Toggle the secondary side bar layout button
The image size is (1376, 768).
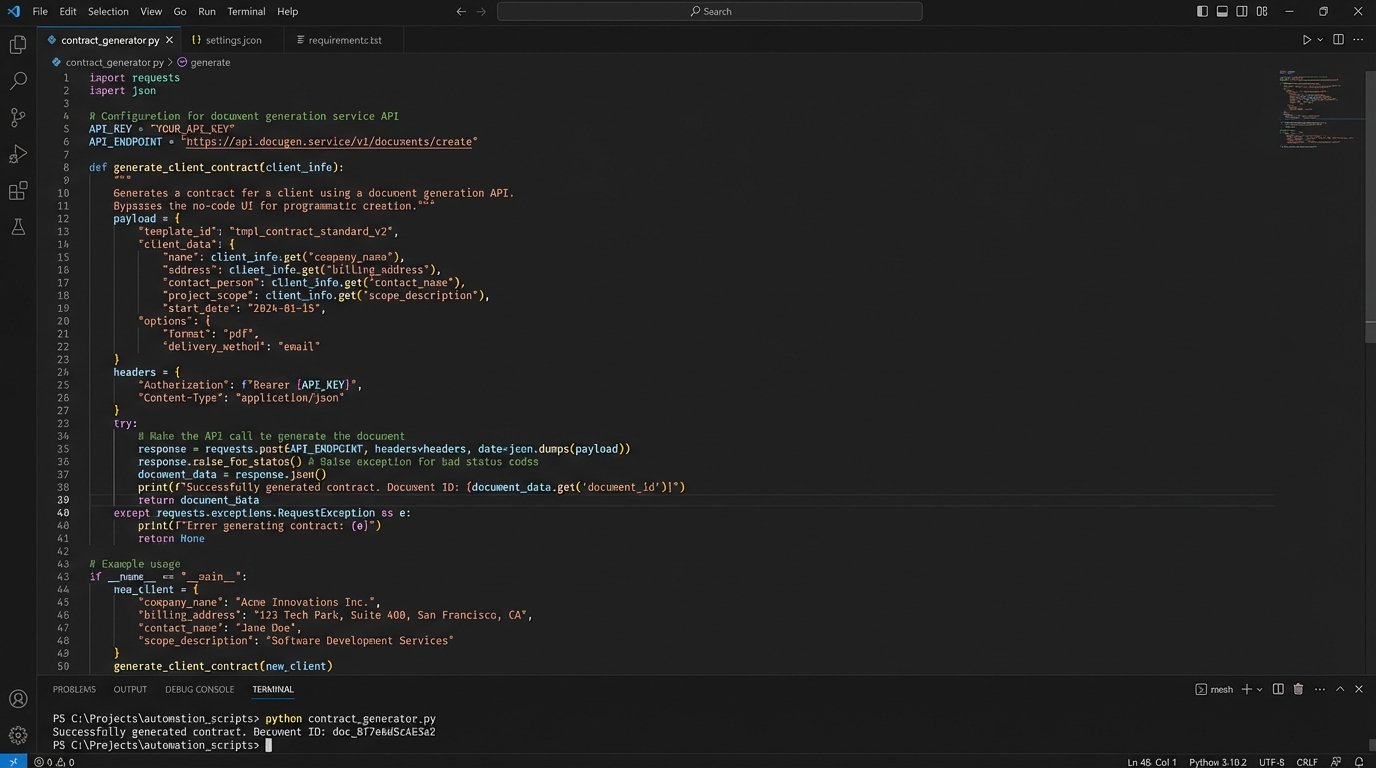1241,11
